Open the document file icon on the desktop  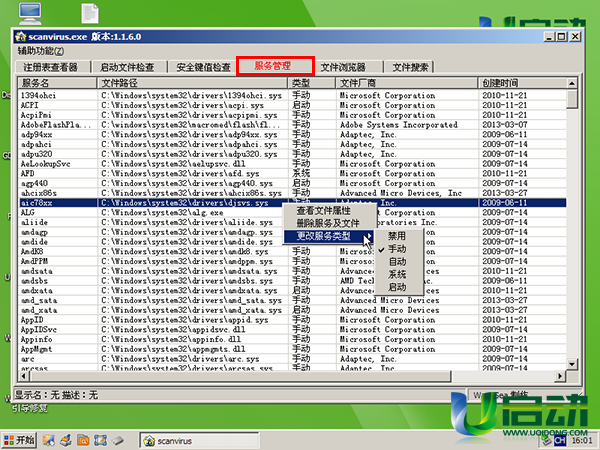(90, 13)
